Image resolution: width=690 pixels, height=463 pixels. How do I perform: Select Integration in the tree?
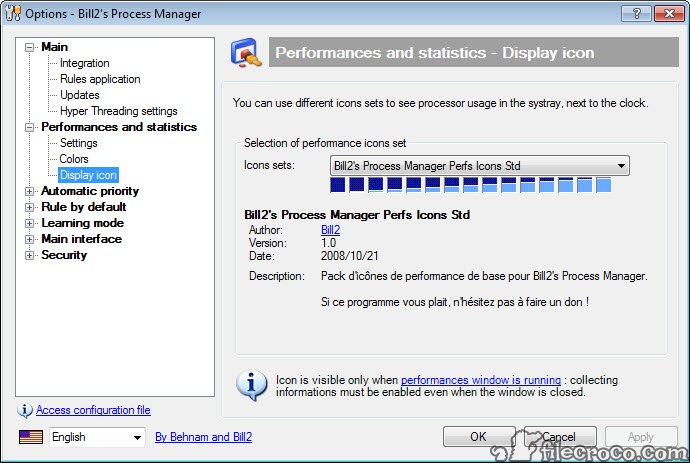click(84, 63)
